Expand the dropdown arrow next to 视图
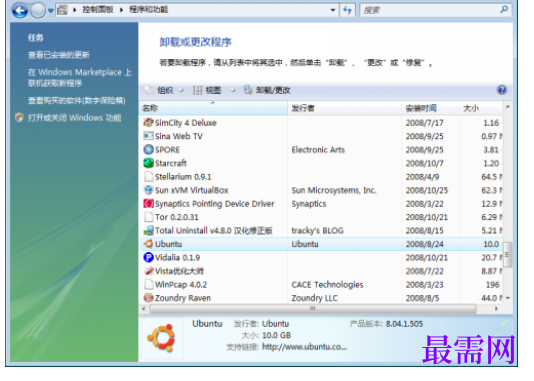This screenshot has height=381, width=534. pos(233,91)
